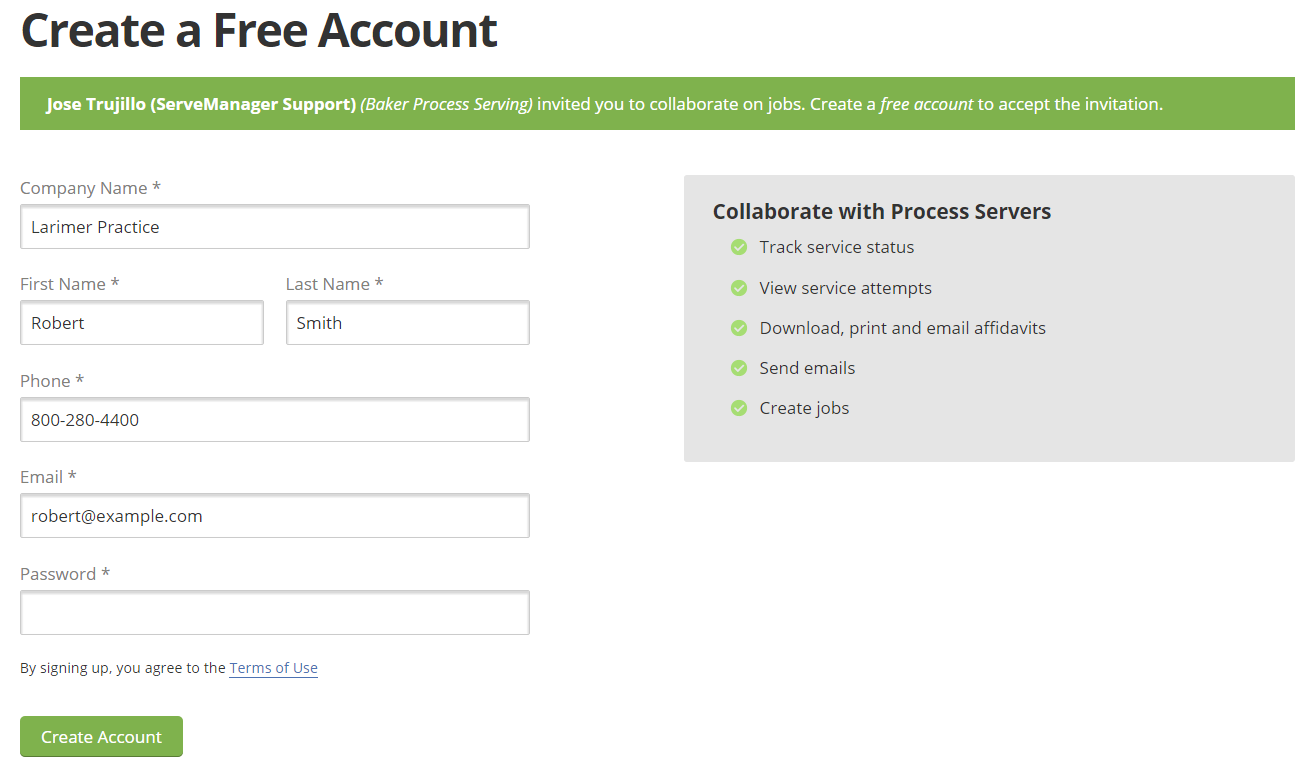Click the Send emails list item
1315x784 pixels.
(806, 367)
